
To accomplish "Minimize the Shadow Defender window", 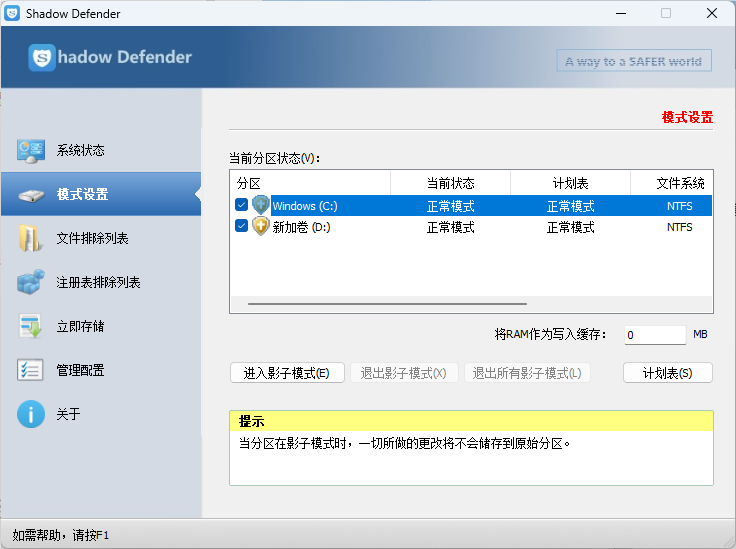I will [621, 13].
